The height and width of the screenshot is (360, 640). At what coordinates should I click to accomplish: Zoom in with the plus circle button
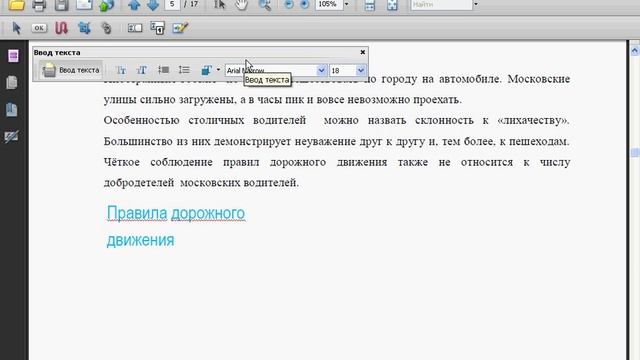pyautogui.click(x=304, y=4)
